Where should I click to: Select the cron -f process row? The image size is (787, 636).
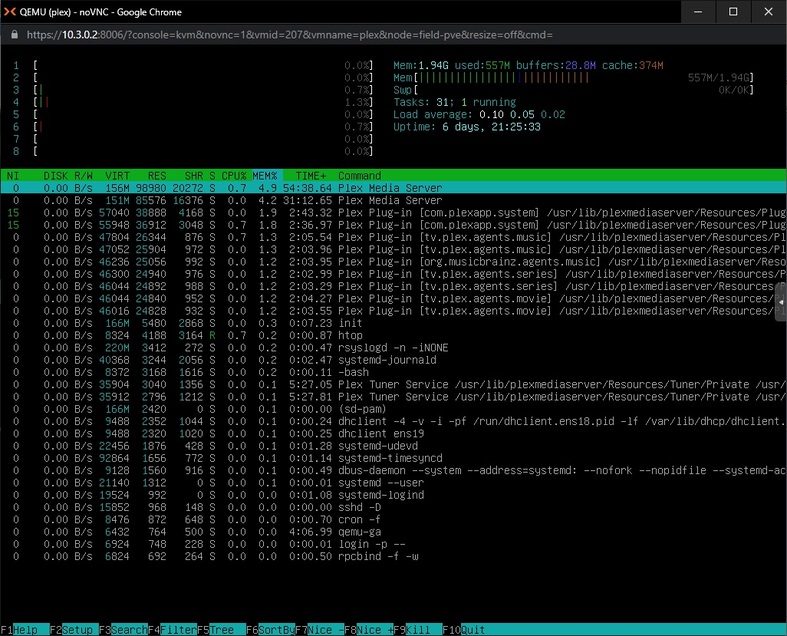pos(394,520)
